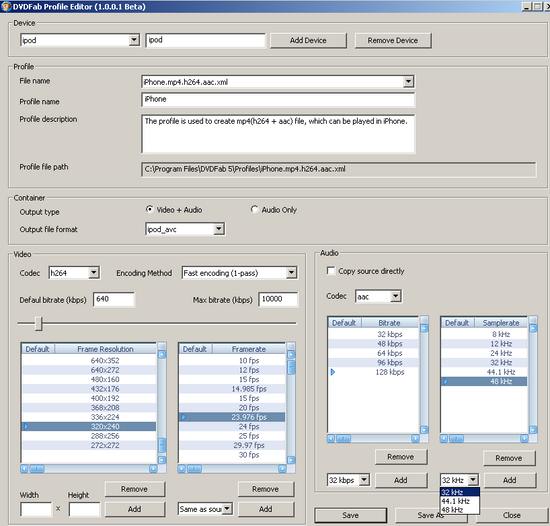Click Add next to framerate dropdown
Image resolution: width=550 pixels, height=526 pixels.
[266, 509]
